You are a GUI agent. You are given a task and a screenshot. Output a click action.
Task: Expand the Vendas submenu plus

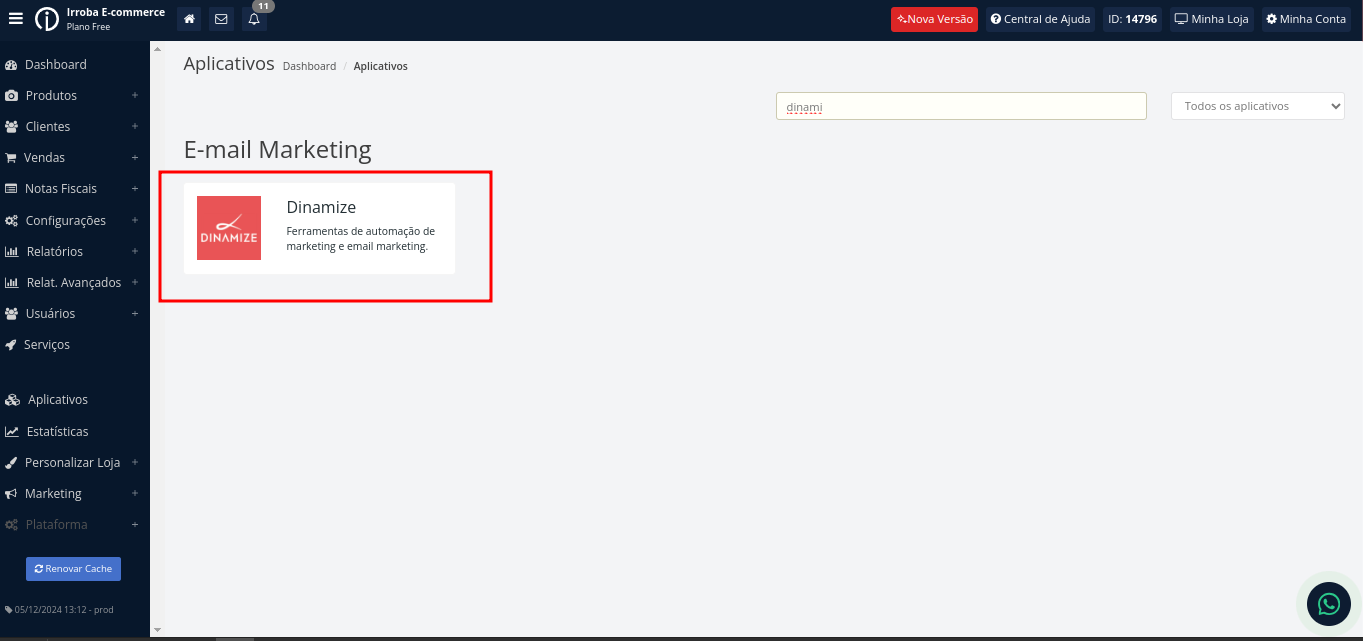point(135,158)
